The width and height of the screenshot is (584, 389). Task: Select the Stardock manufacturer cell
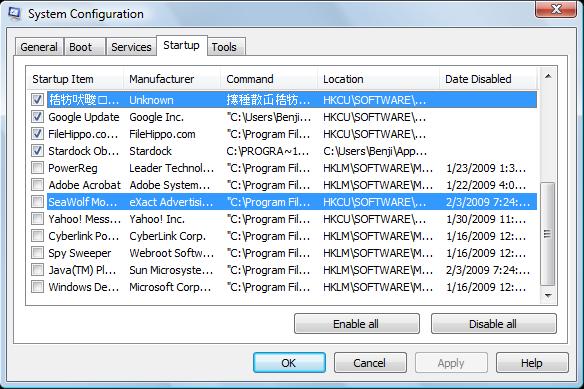[x=150, y=151]
